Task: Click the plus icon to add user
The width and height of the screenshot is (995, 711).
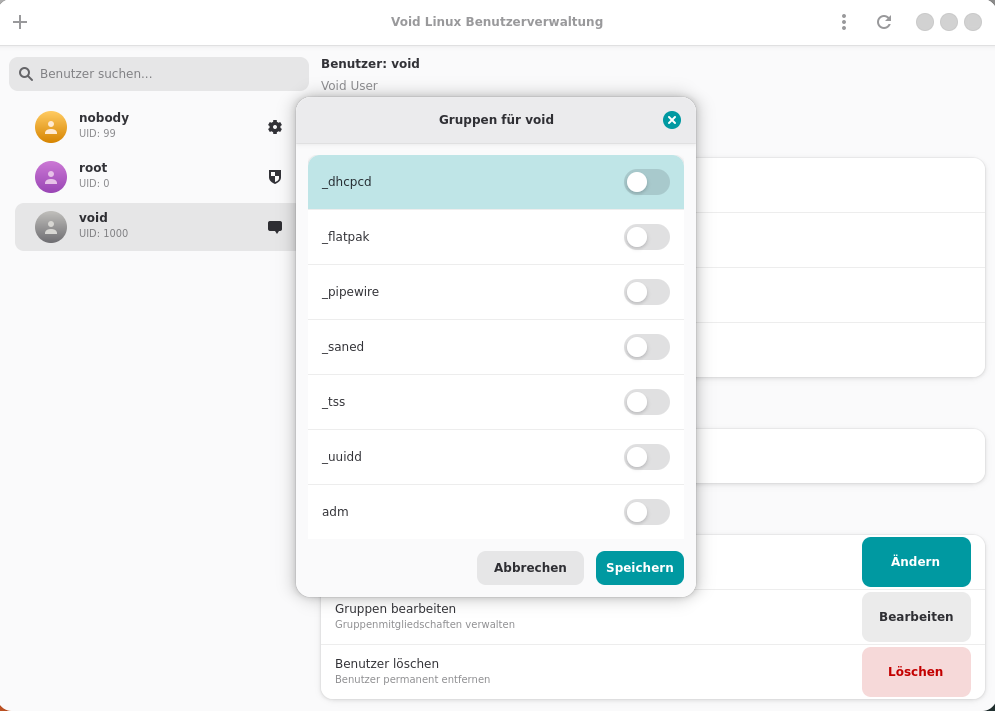Action: [x=20, y=22]
